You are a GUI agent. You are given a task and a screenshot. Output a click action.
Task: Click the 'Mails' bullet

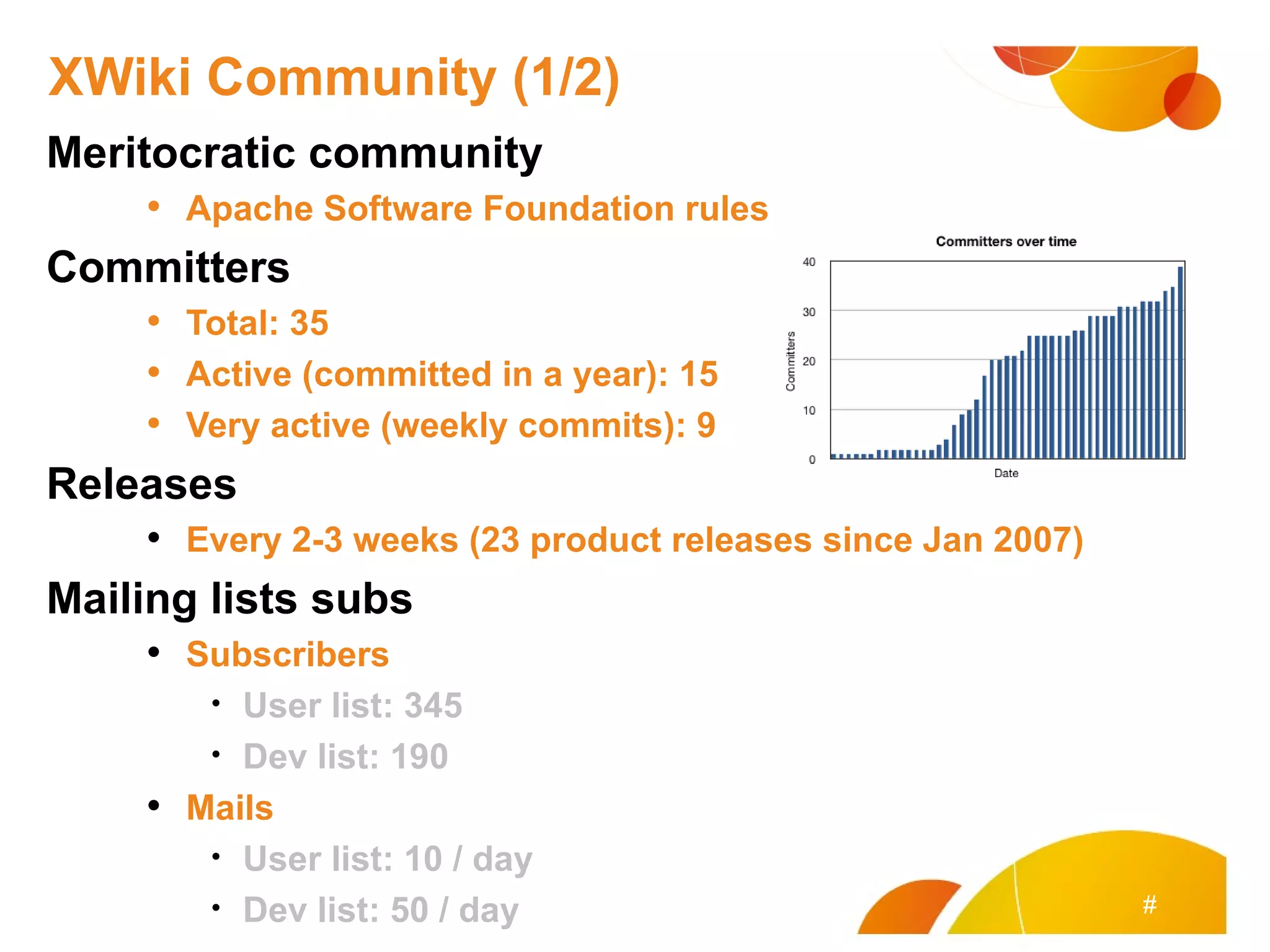pyautogui.click(x=230, y=808)
